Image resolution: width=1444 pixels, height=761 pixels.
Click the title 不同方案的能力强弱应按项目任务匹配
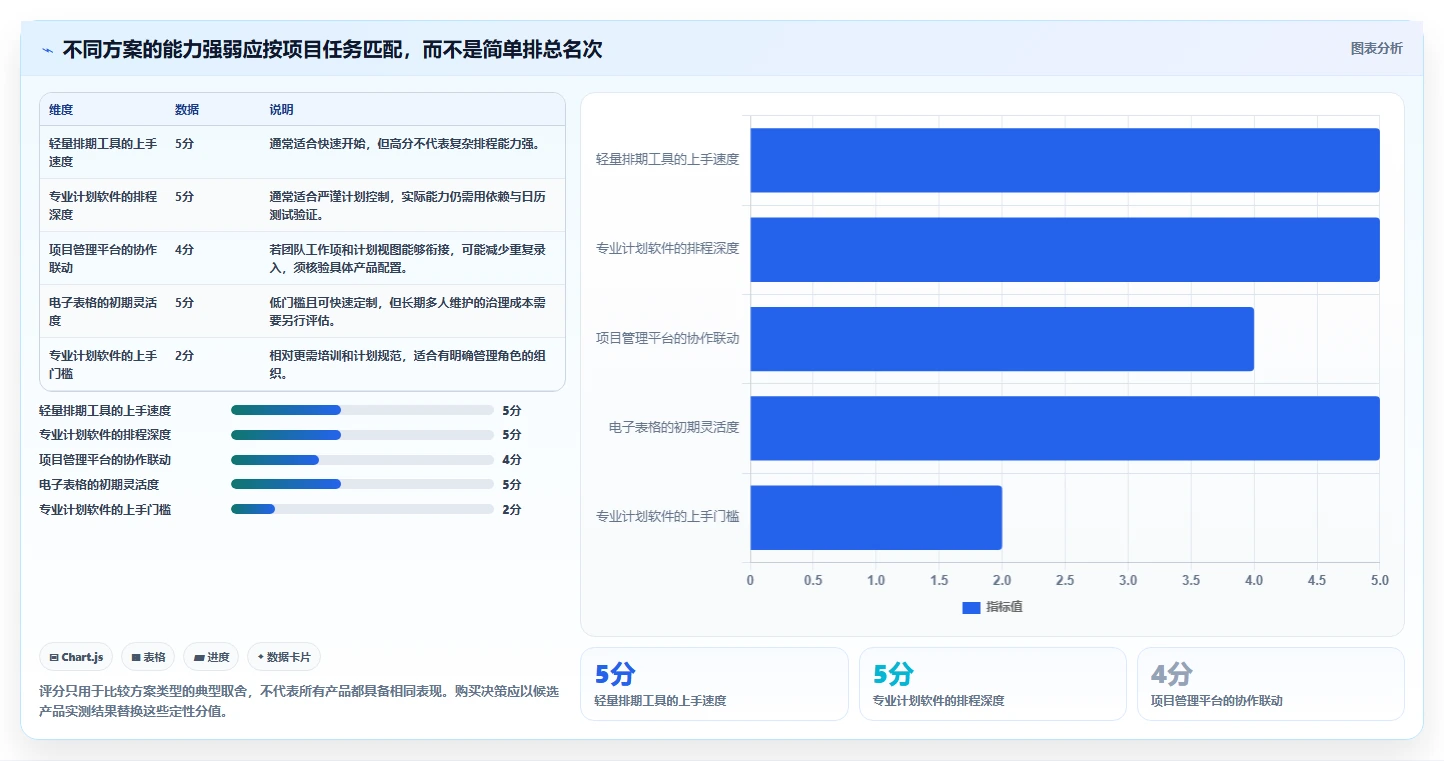click(x=332, y=49)
